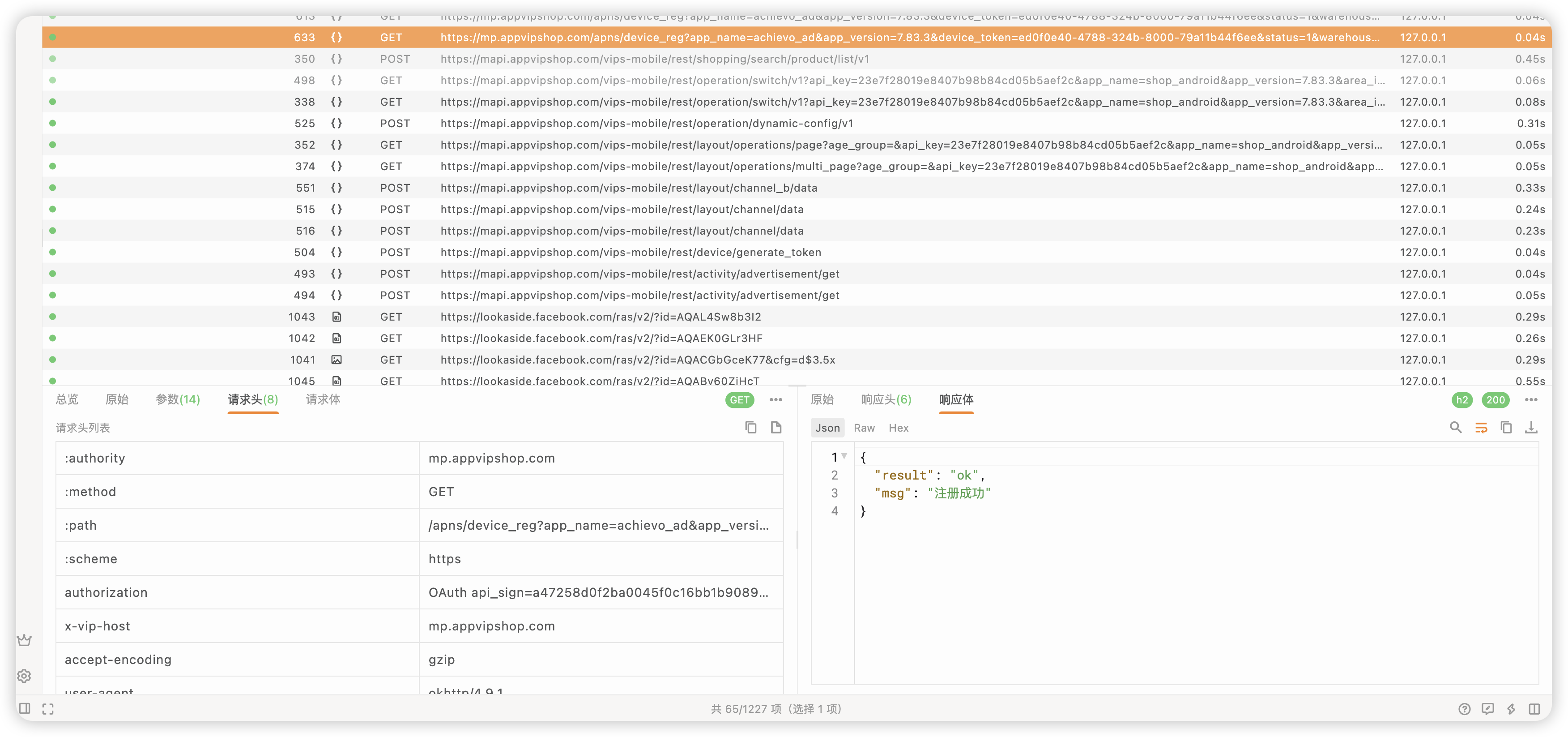Screen dimensions: 1568x737
Task: Select row 374 multi_page request
Action: pyautogui.click(x=796, y=166)
